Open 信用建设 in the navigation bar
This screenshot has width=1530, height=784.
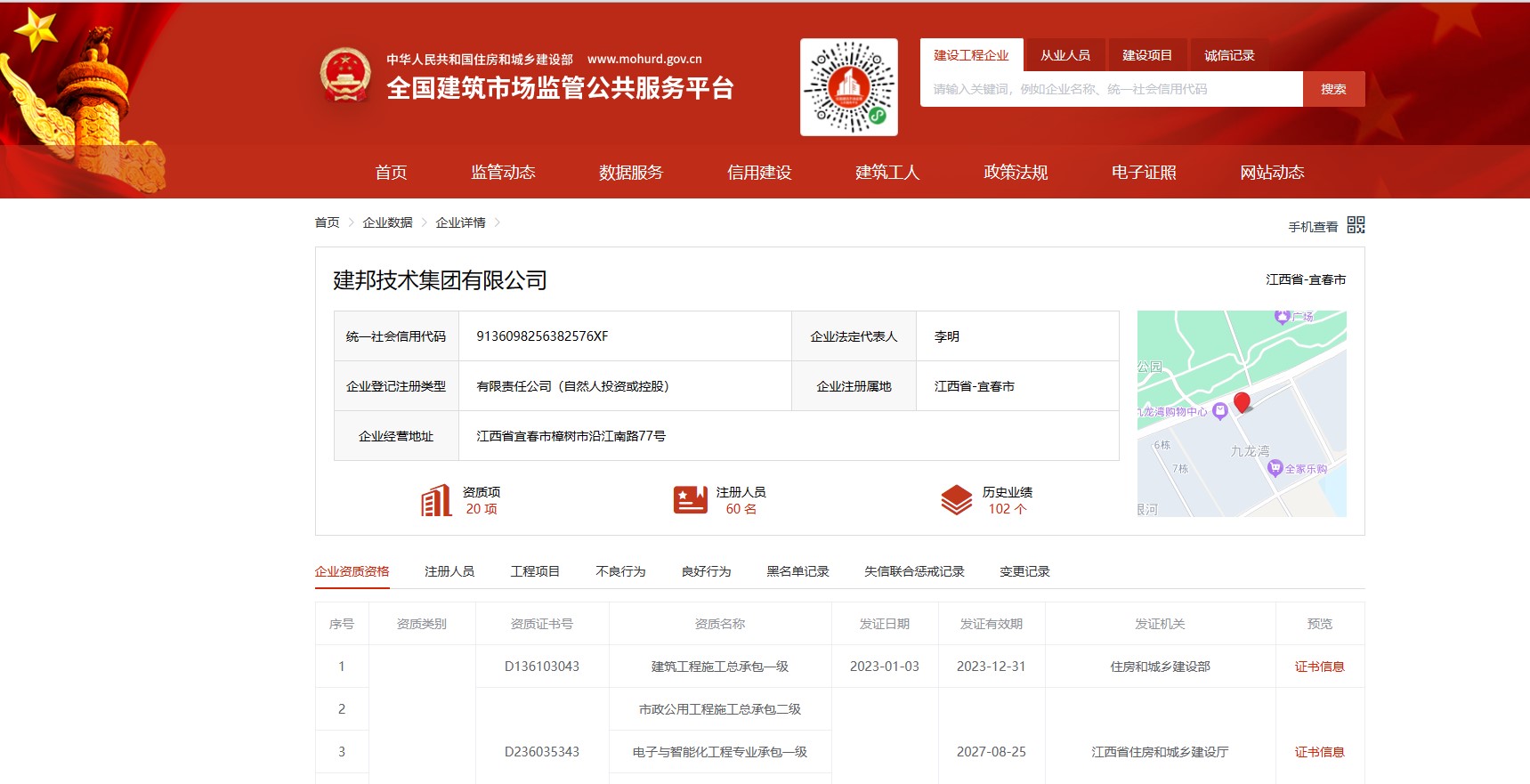[759, 173]
